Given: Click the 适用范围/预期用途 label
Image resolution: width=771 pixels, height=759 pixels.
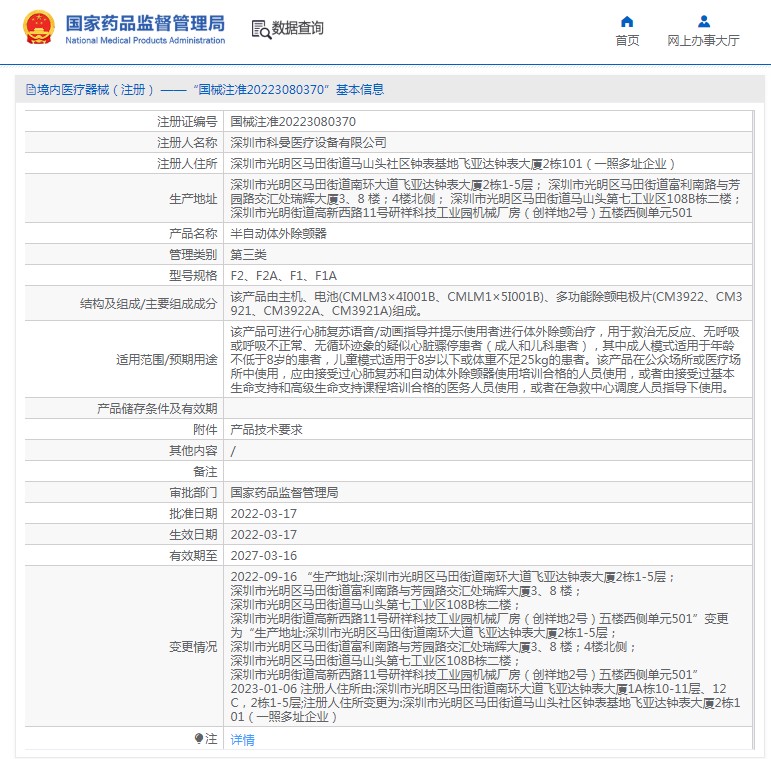Looking at the screenshot, I should click(x=167, y=360).
